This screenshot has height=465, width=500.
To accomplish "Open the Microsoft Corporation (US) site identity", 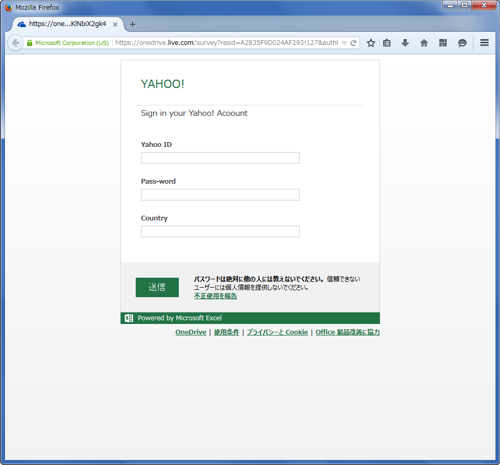I will [x=72, y=43].
